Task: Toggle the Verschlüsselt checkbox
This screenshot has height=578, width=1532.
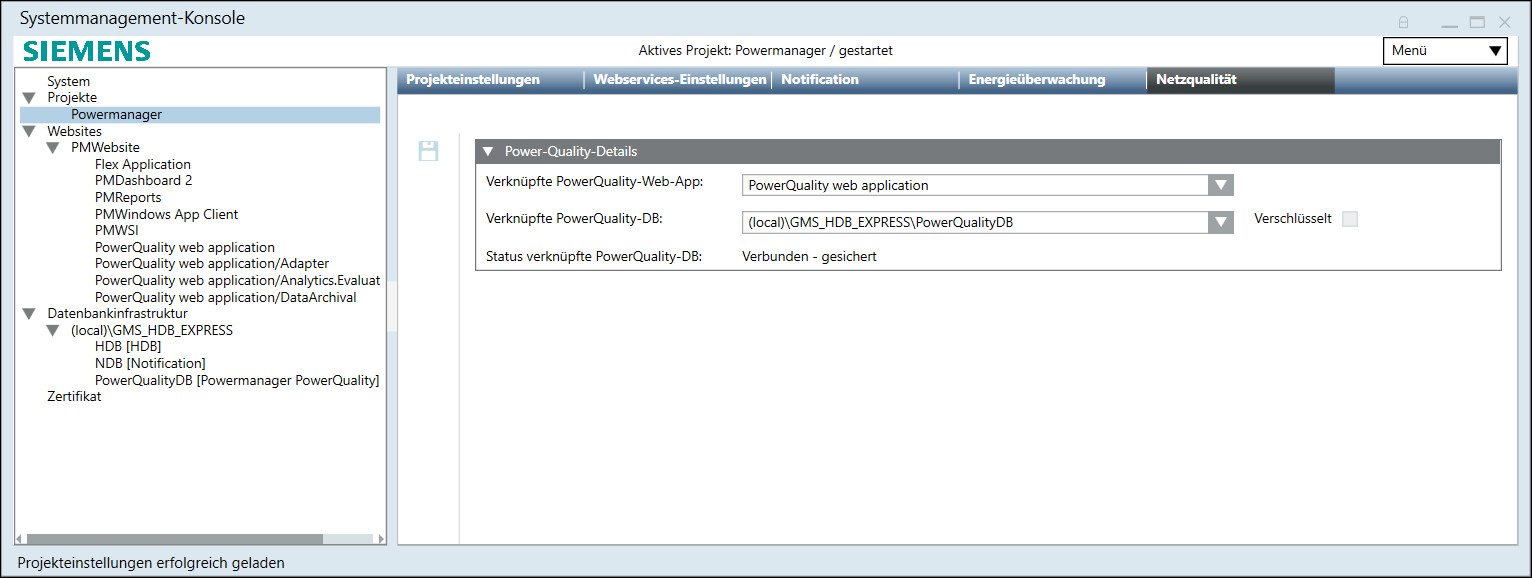Action: [x=1349, y=219]
